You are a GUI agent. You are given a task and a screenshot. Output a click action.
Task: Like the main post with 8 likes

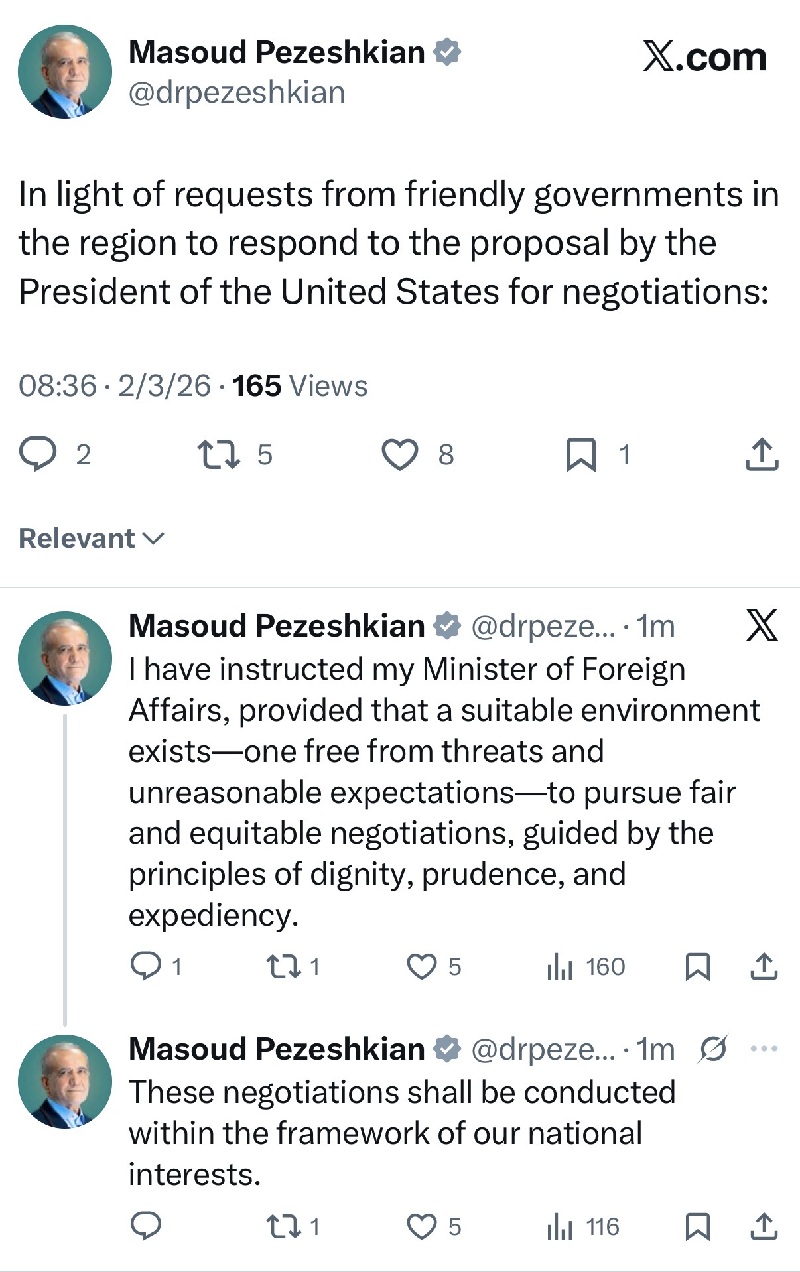400,455
